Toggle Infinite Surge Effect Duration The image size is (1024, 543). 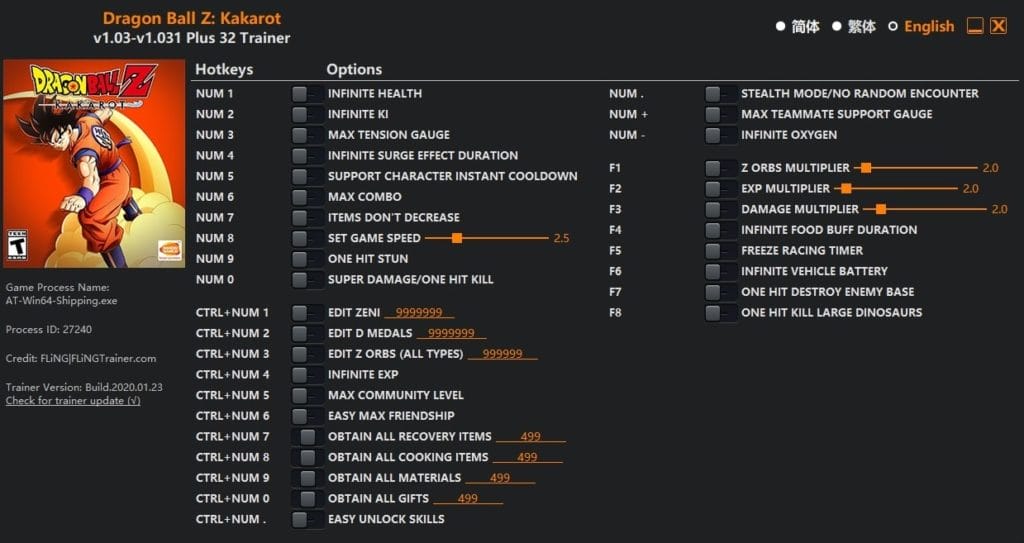pyautogui.click(x=307, y=156)
